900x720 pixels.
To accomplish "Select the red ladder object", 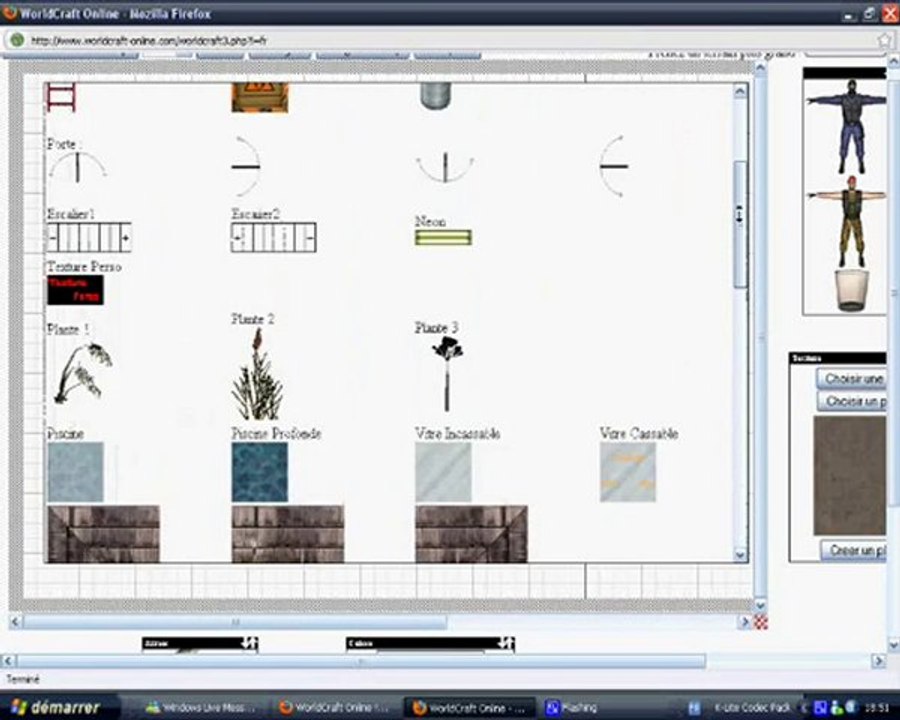I will [x=61, y=97].
